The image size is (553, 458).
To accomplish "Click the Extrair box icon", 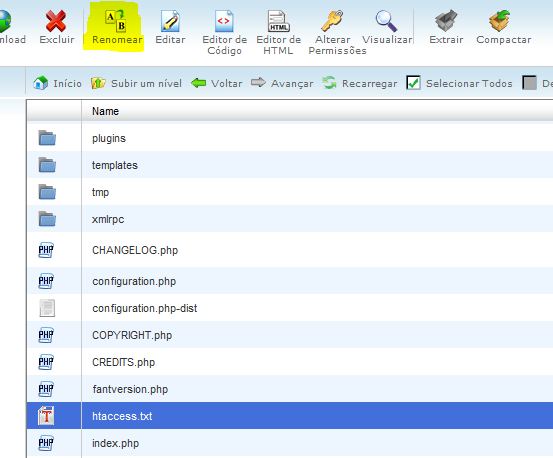I will pos(446,21).
